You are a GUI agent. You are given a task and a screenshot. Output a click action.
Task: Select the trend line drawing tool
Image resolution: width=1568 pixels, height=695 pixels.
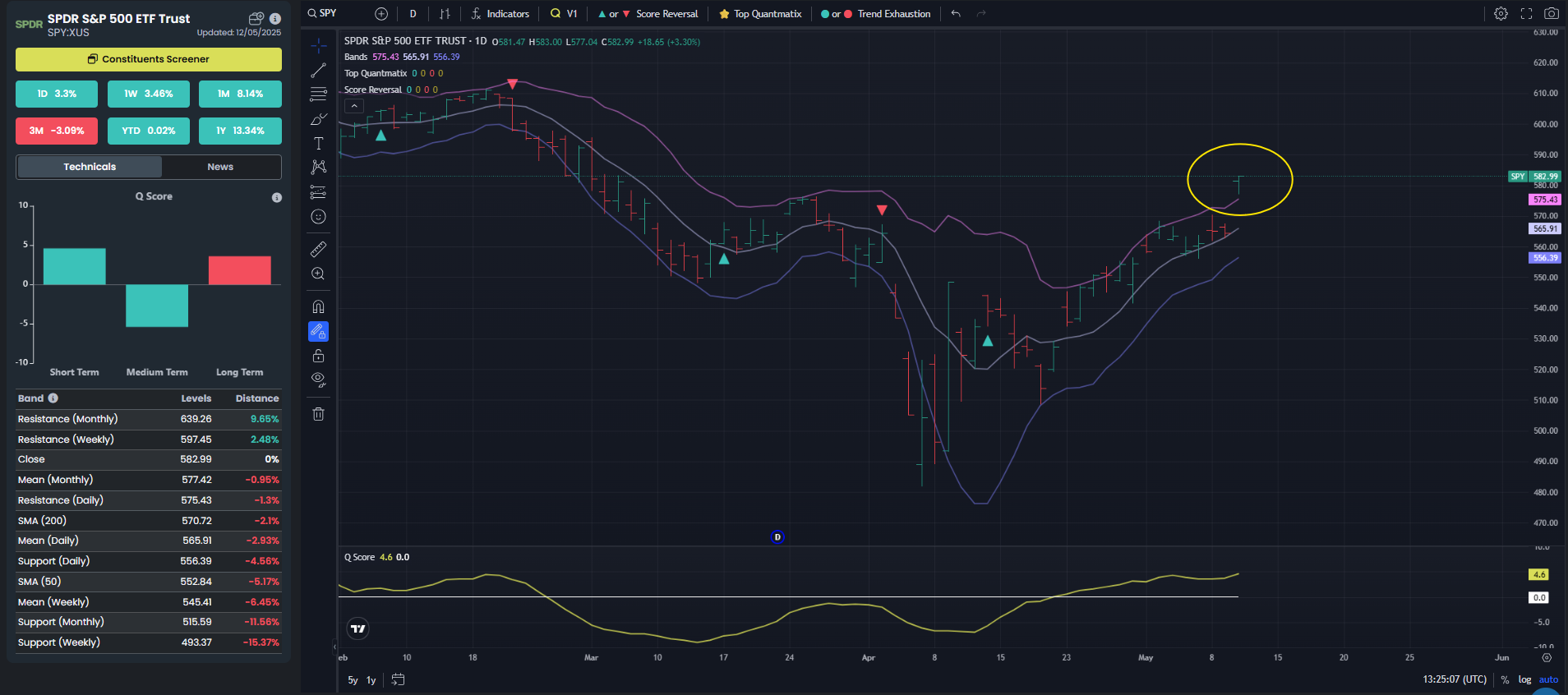(x=318, y=71)
